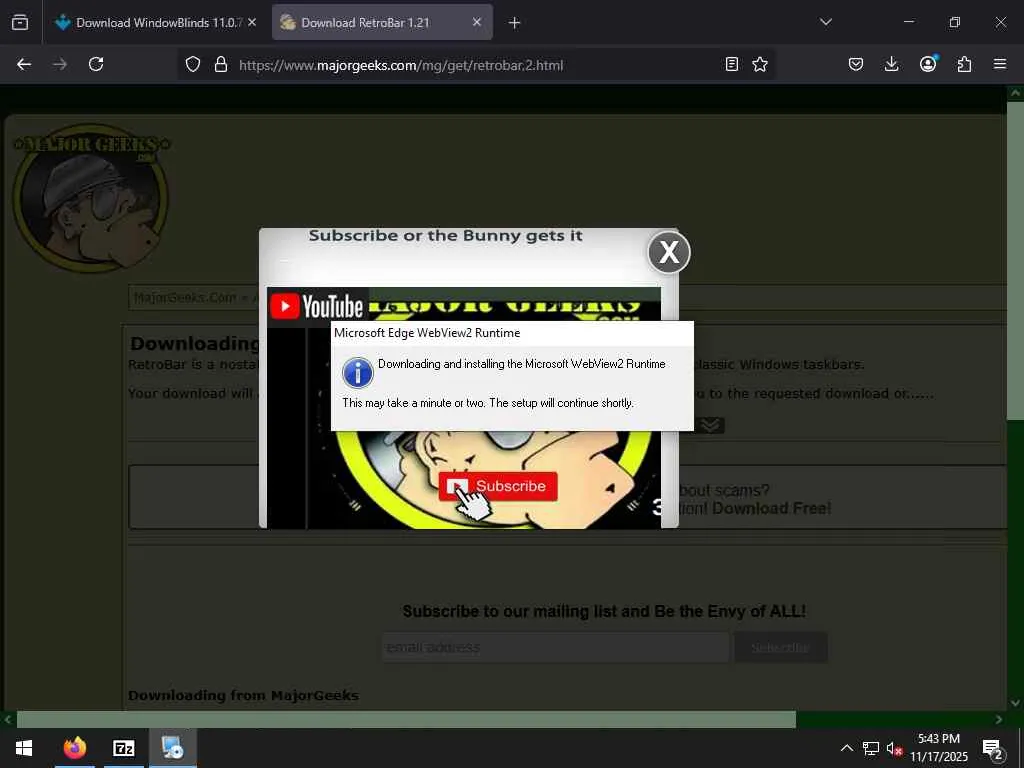Viewport: 1024px width, 768px height.
Task: Click the scroll right arrow
Action: click(999, 720)
